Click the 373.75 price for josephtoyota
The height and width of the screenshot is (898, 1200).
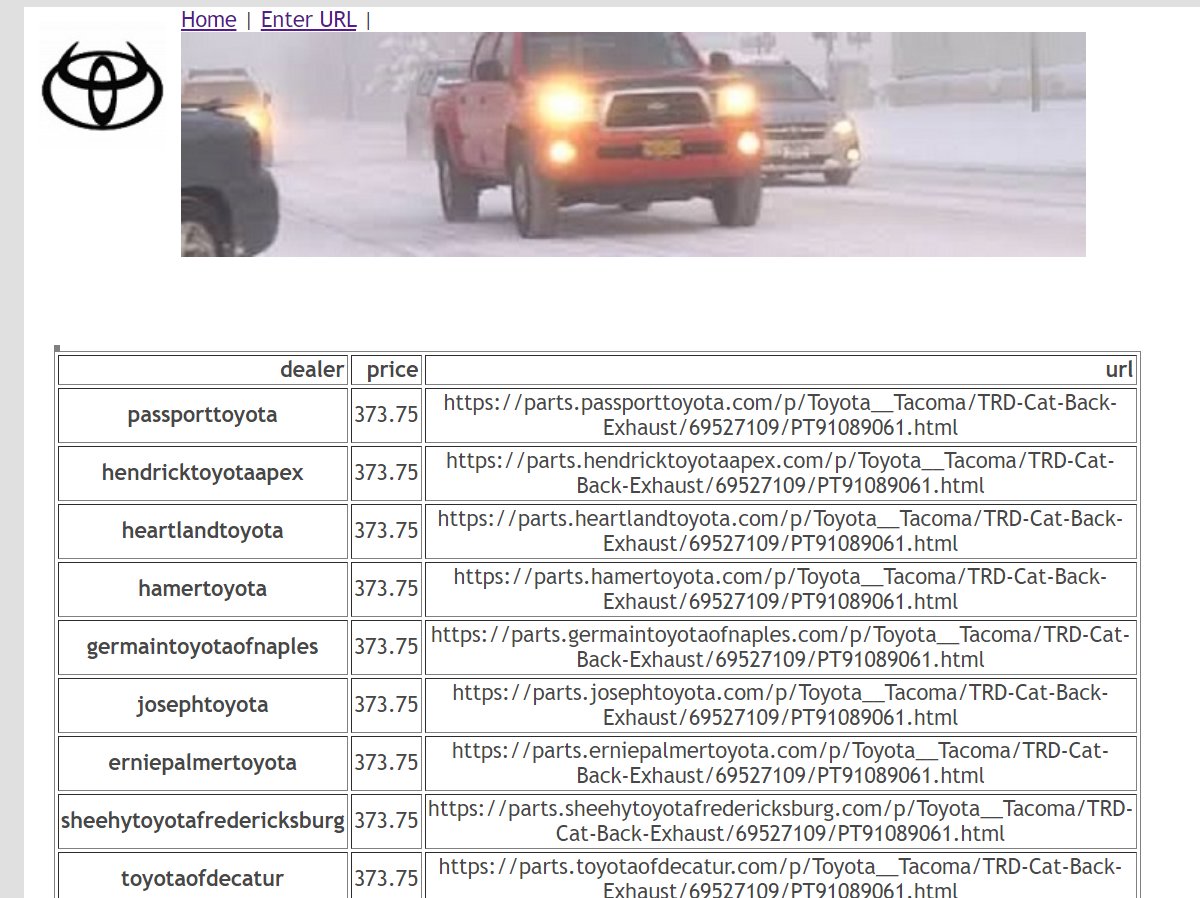(x=386, y=705)
